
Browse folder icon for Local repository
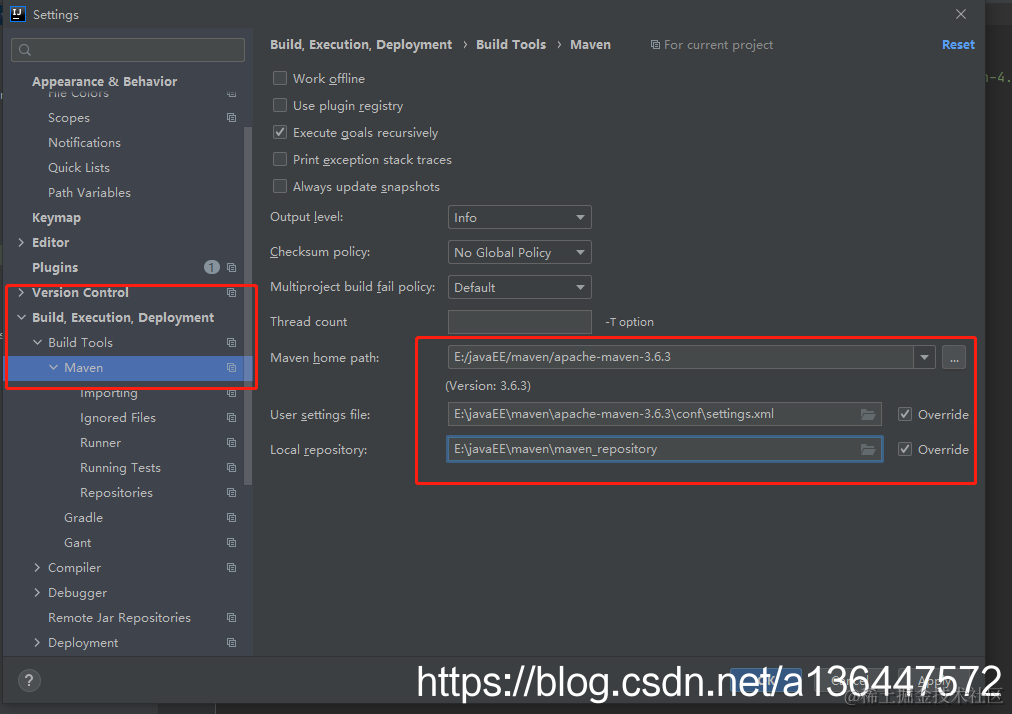pos(868,449)
